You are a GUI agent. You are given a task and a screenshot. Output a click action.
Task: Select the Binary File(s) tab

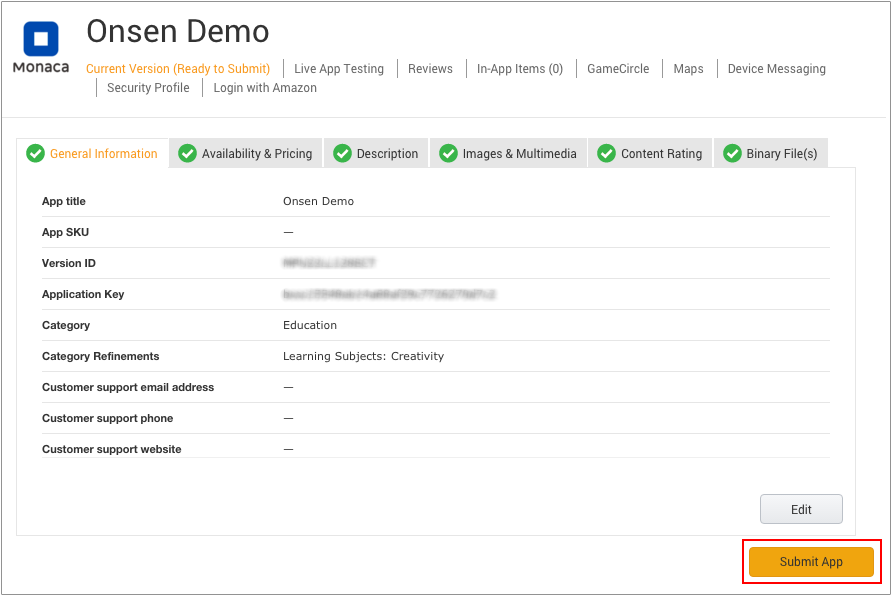click(771, 153)
